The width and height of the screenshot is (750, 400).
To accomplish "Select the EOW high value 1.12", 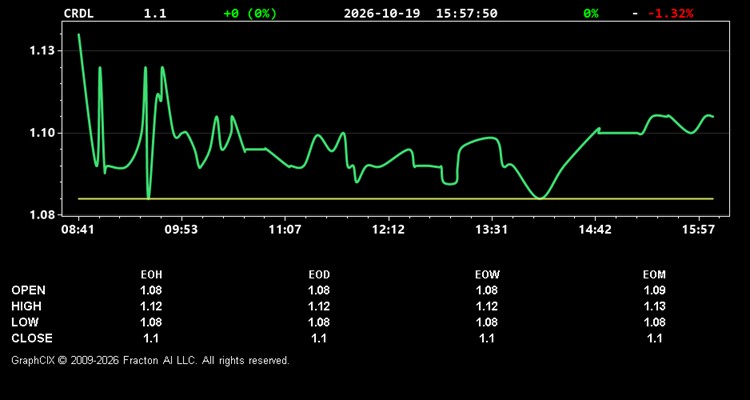I will [487, 306].
